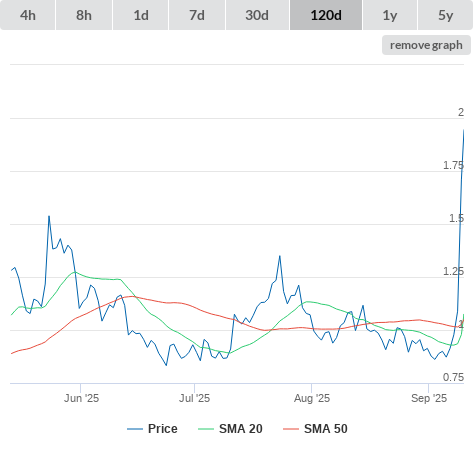Switch chart to 1y range
Screen dimensions: 474x455
tap(390, 15)
